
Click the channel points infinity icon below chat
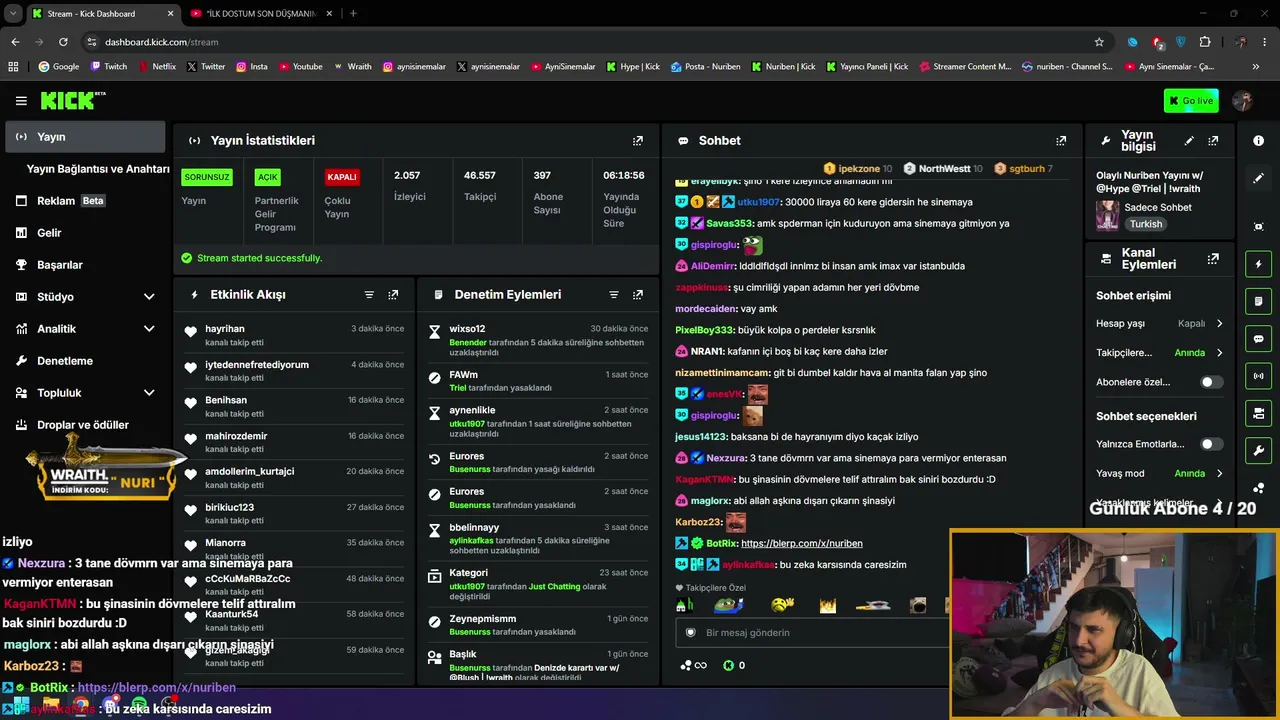coord(693,665)
